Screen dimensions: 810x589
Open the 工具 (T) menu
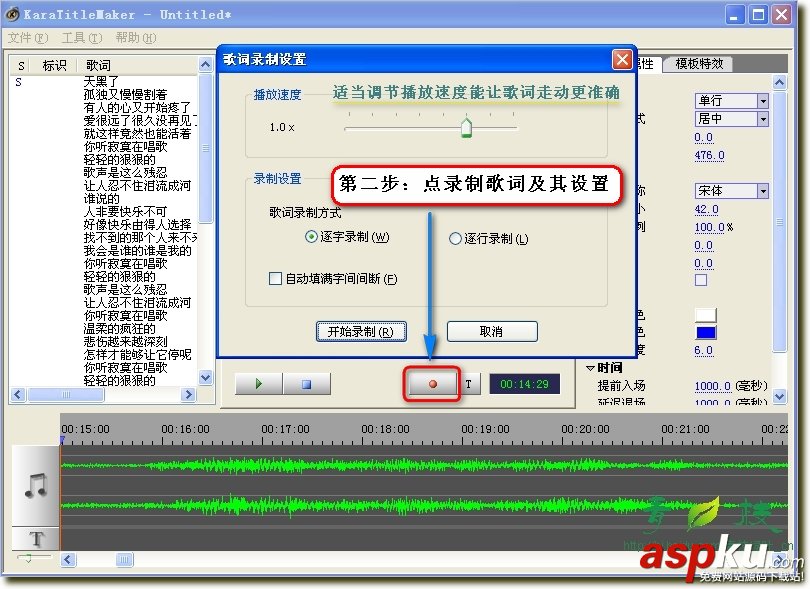pyautogui.click(x=82, y=38)
